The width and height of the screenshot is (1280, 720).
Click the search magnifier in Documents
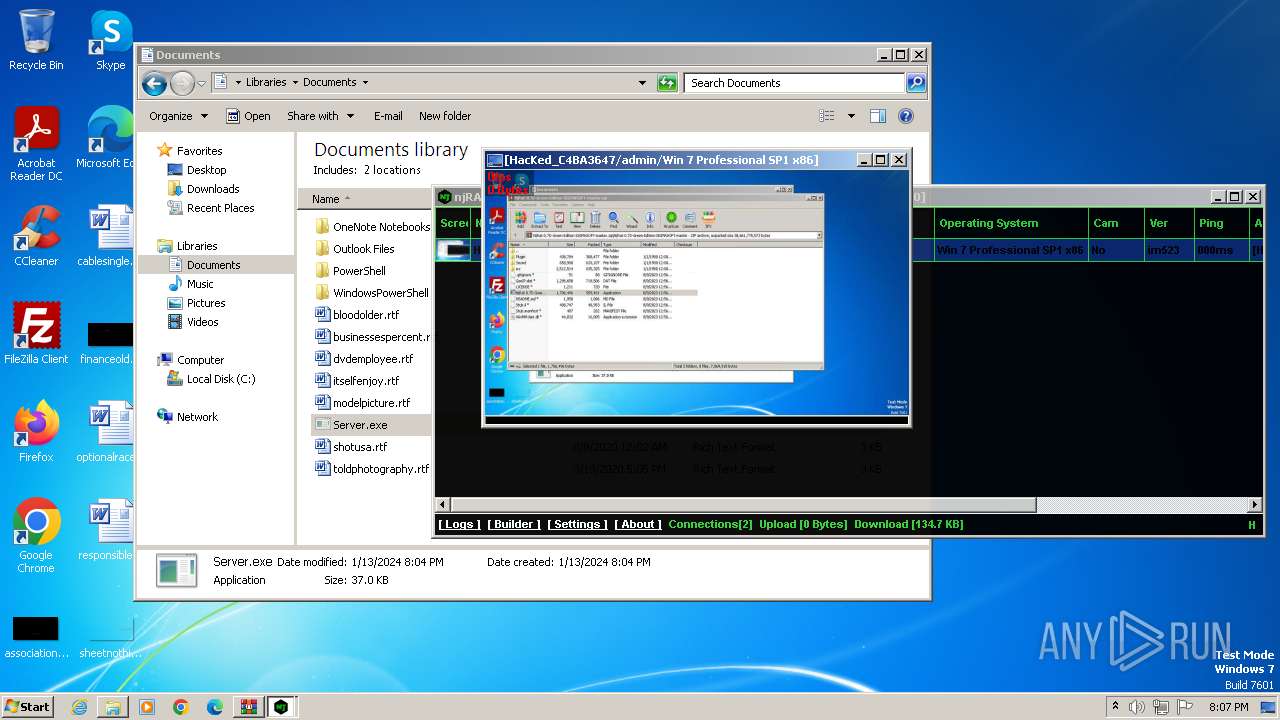(x=915, y=83)
